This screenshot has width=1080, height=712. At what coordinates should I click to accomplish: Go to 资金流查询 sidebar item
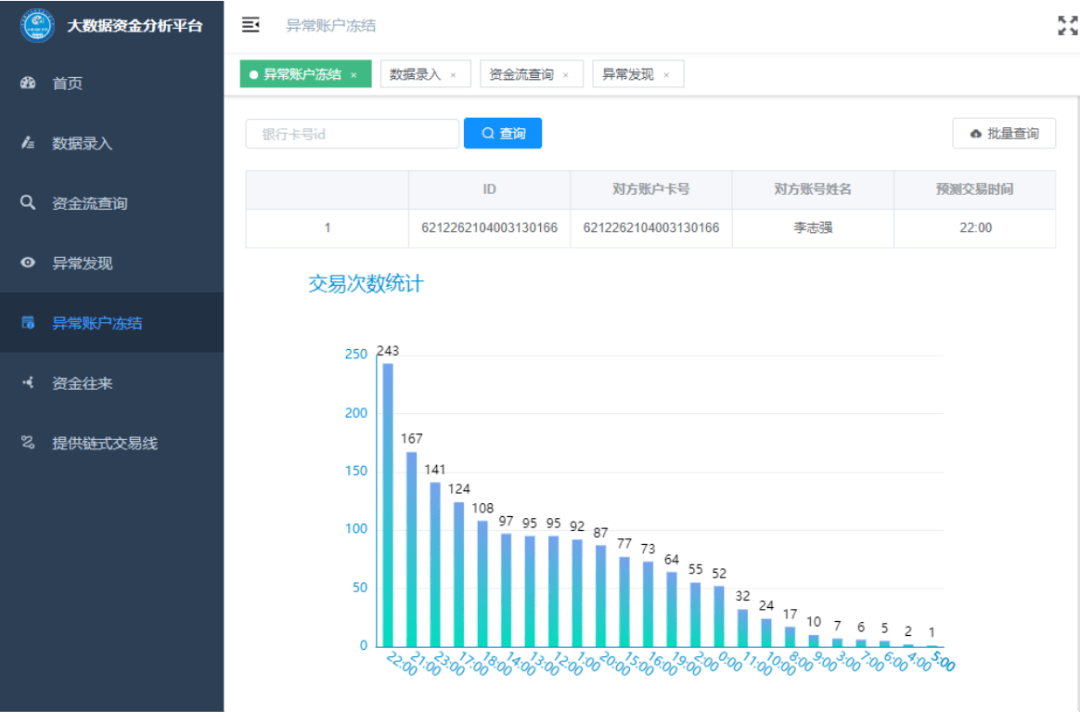pos(112,203)
